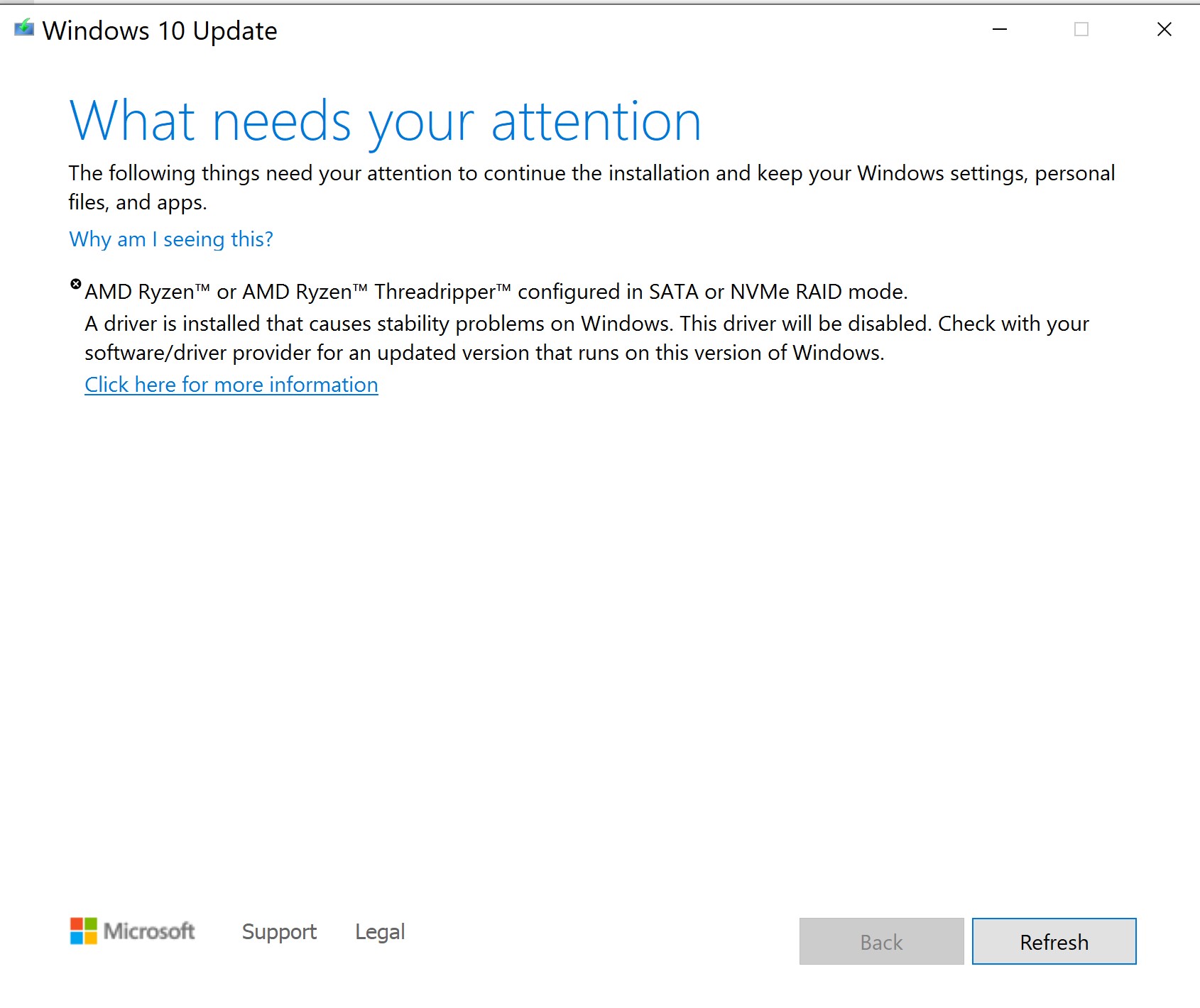Image resolution: width=1200 pixels, height=1008 pixels.
Task: Click the disabled Back button
Action: pos(881,941)
